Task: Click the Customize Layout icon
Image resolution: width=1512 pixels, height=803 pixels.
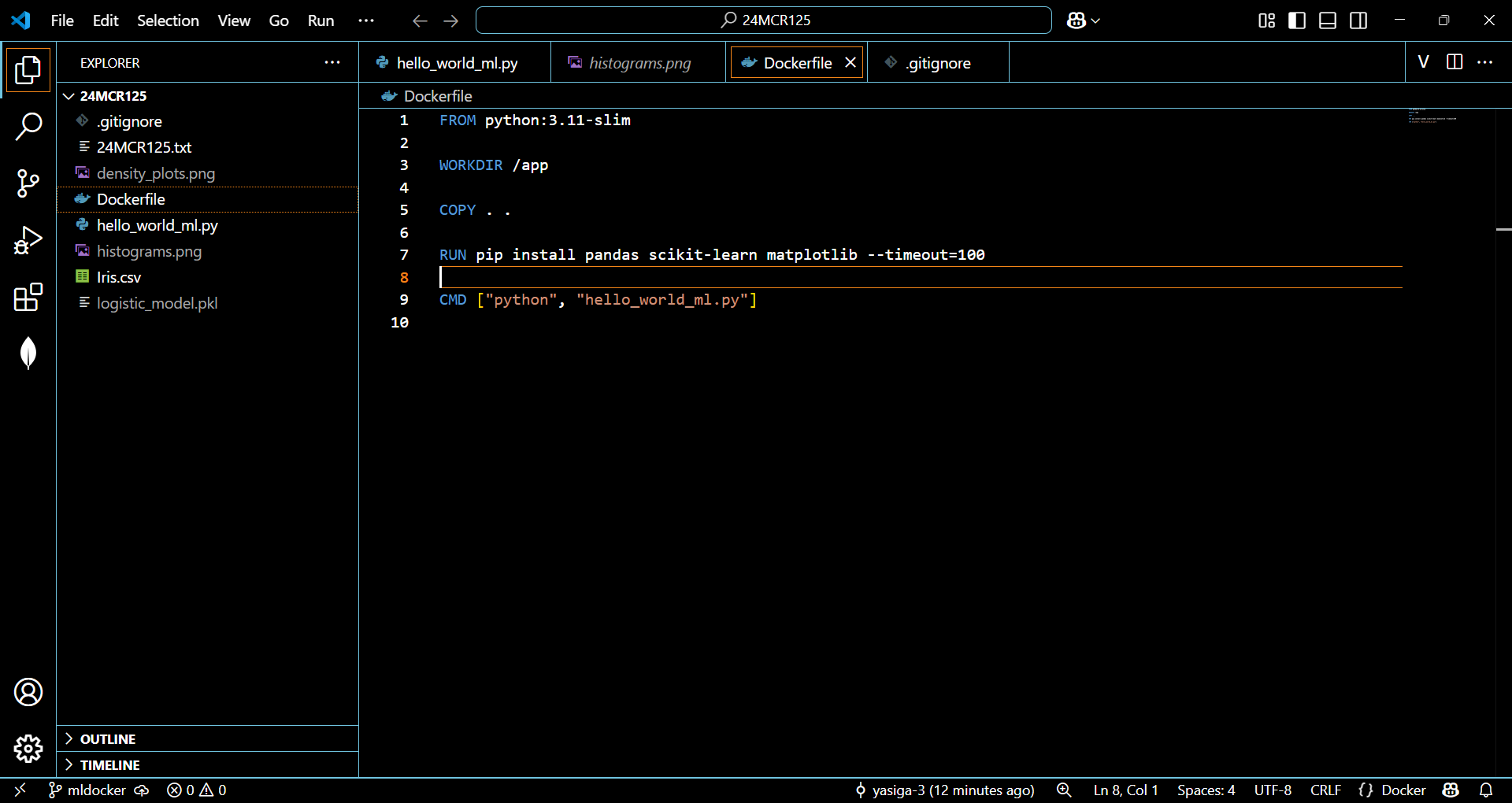Action: coord(1266,20)
